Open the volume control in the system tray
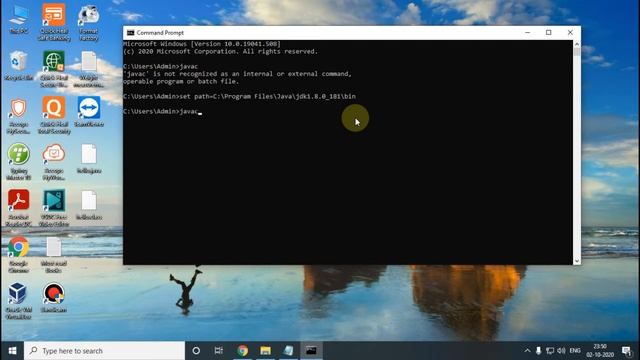 562,351
